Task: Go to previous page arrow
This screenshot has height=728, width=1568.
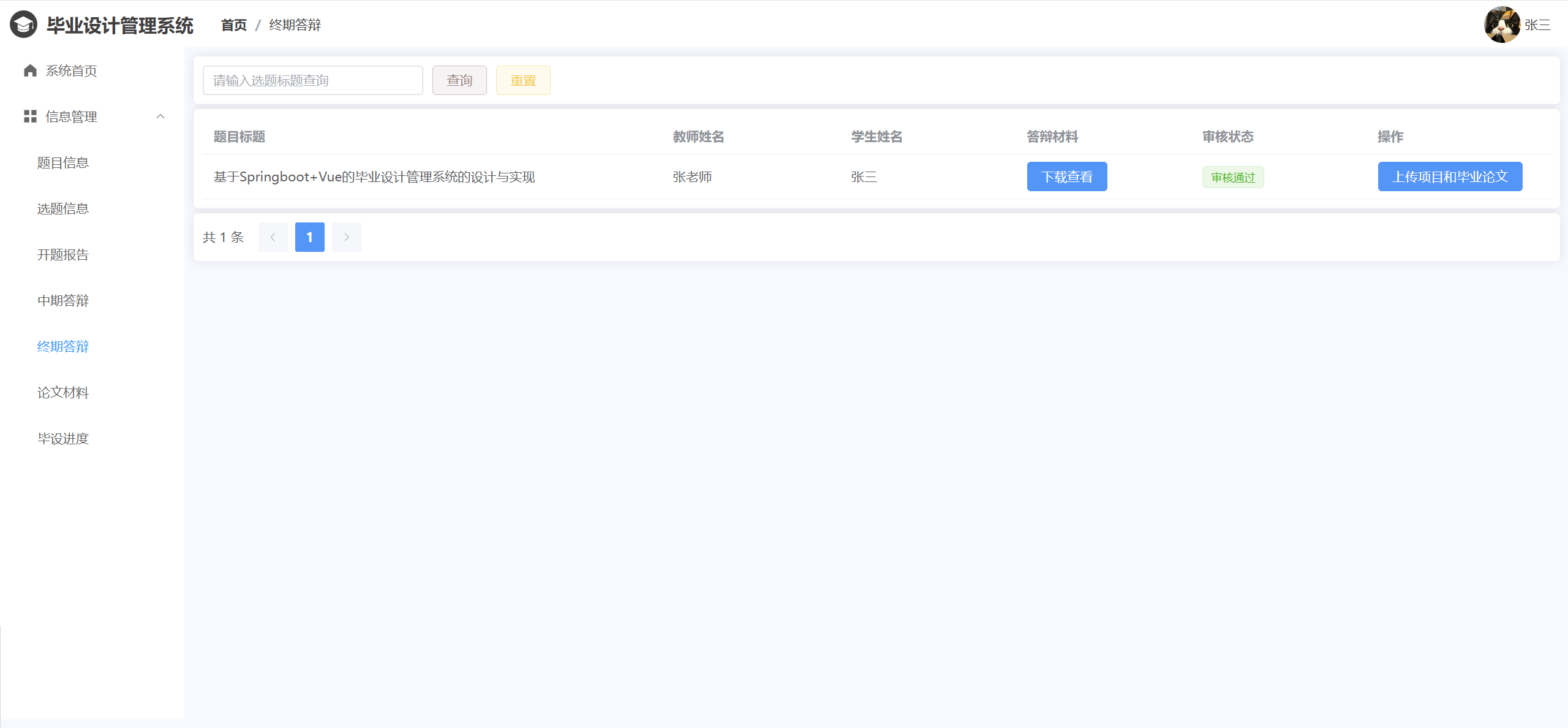Action: coord(273,237)
